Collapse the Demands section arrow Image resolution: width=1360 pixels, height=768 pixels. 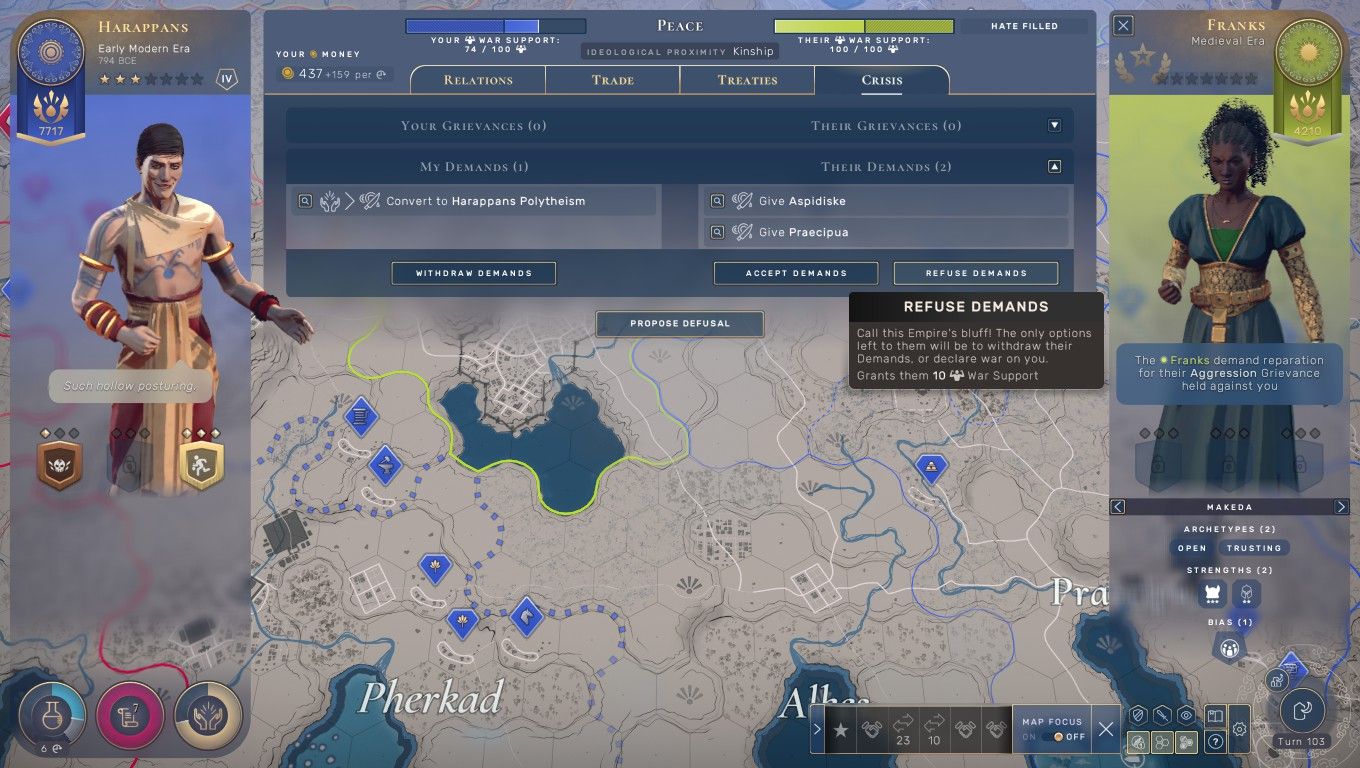coord(1054,167)
